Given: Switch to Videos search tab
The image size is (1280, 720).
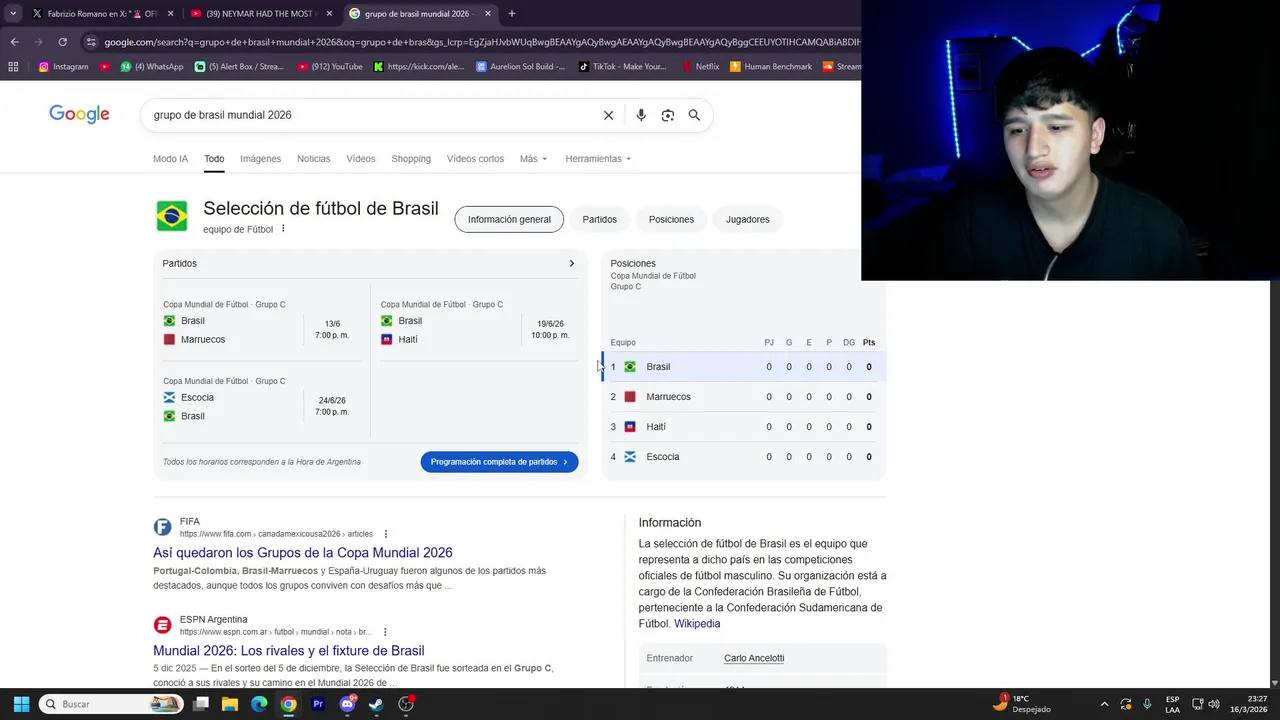Looking at the screenshot, I should click(x=361, y=159).
